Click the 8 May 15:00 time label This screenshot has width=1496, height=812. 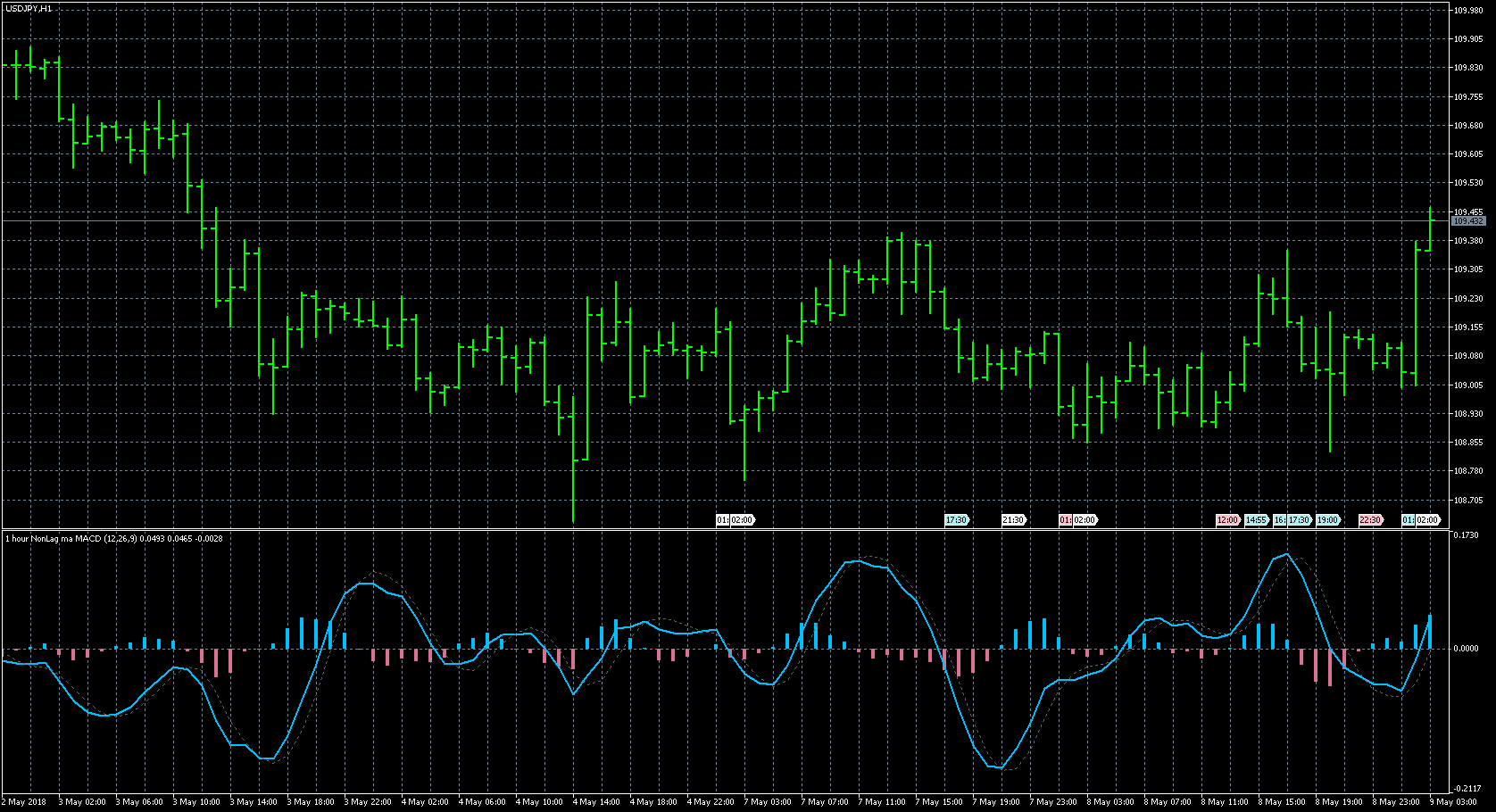[1282, 802]
